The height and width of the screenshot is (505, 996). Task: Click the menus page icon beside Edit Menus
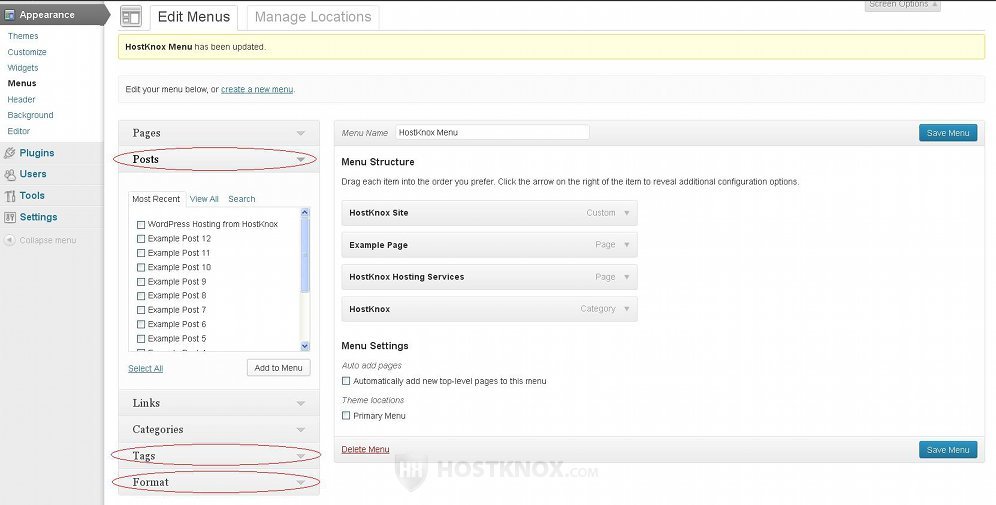click(131, 17)
